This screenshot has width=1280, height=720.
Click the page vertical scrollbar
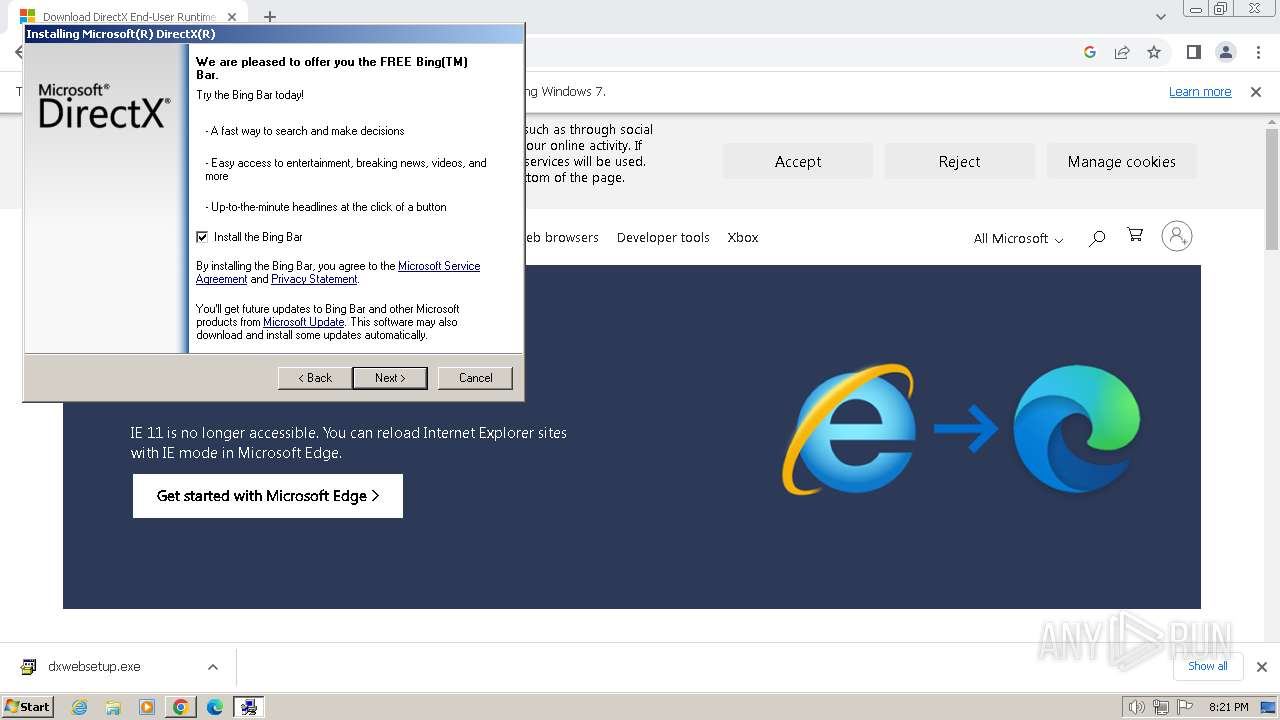tap(1272, 188)
